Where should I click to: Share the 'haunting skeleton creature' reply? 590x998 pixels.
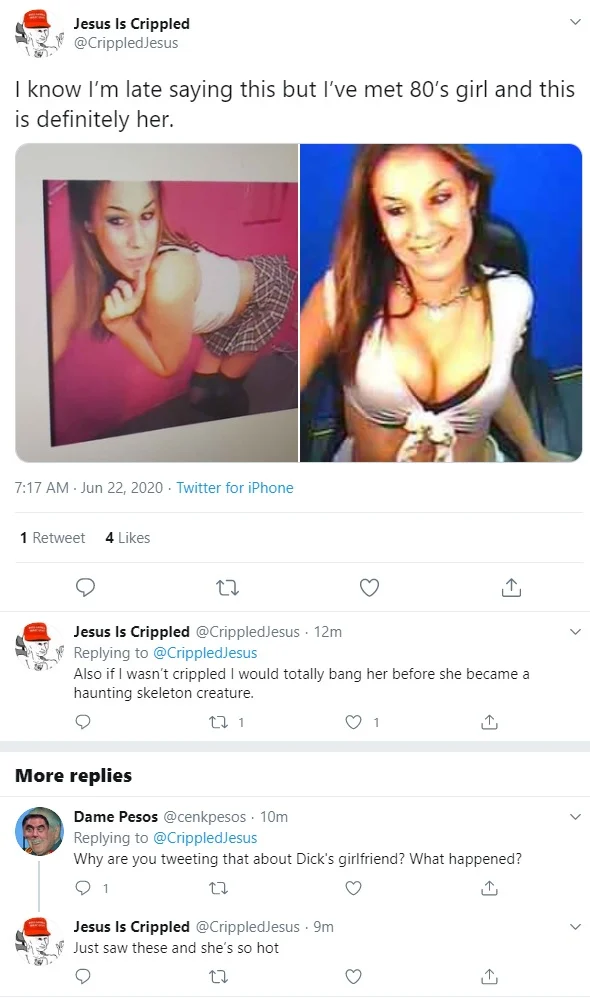(x=489, y=722)
